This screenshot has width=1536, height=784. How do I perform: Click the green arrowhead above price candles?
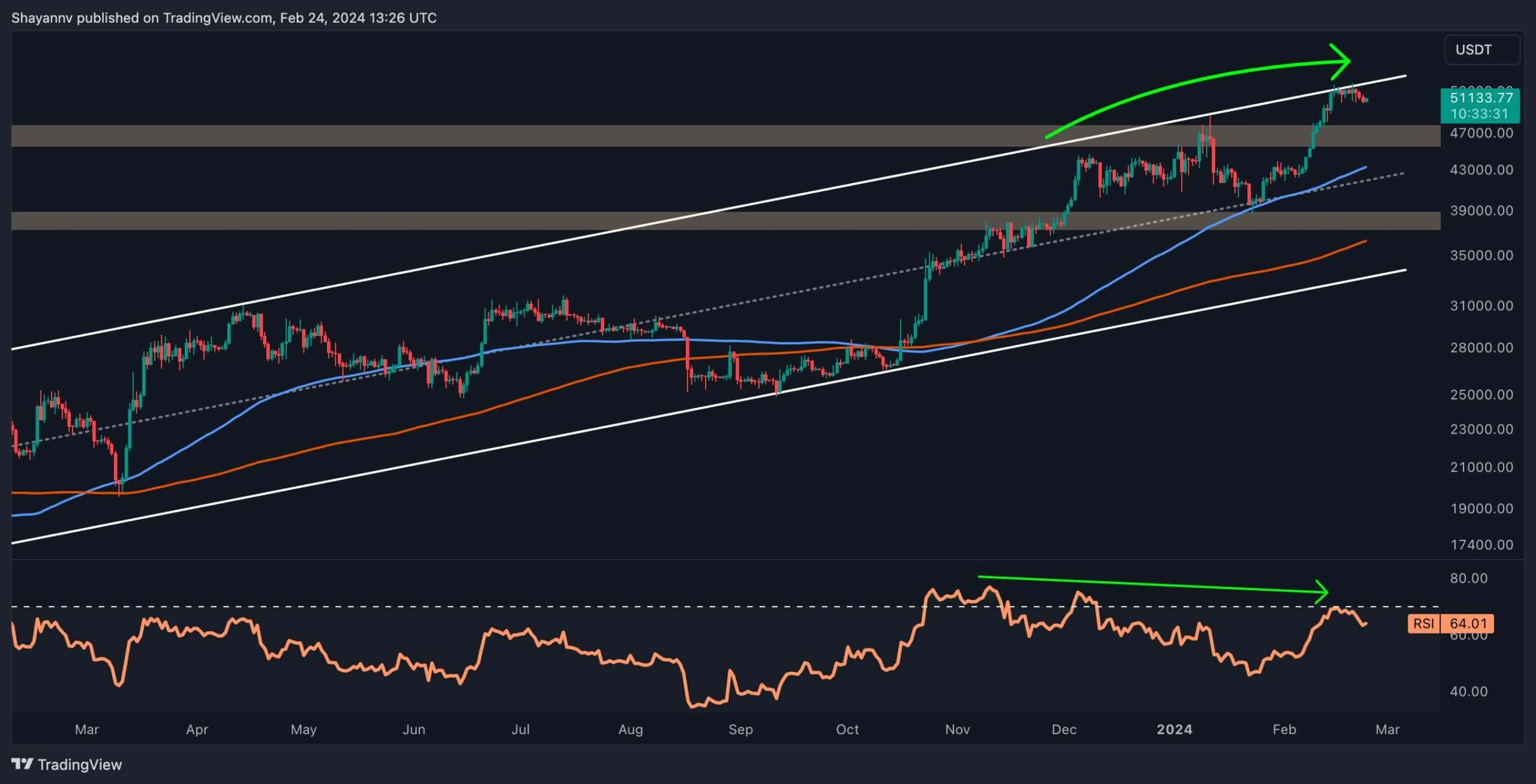[1340, 61]
